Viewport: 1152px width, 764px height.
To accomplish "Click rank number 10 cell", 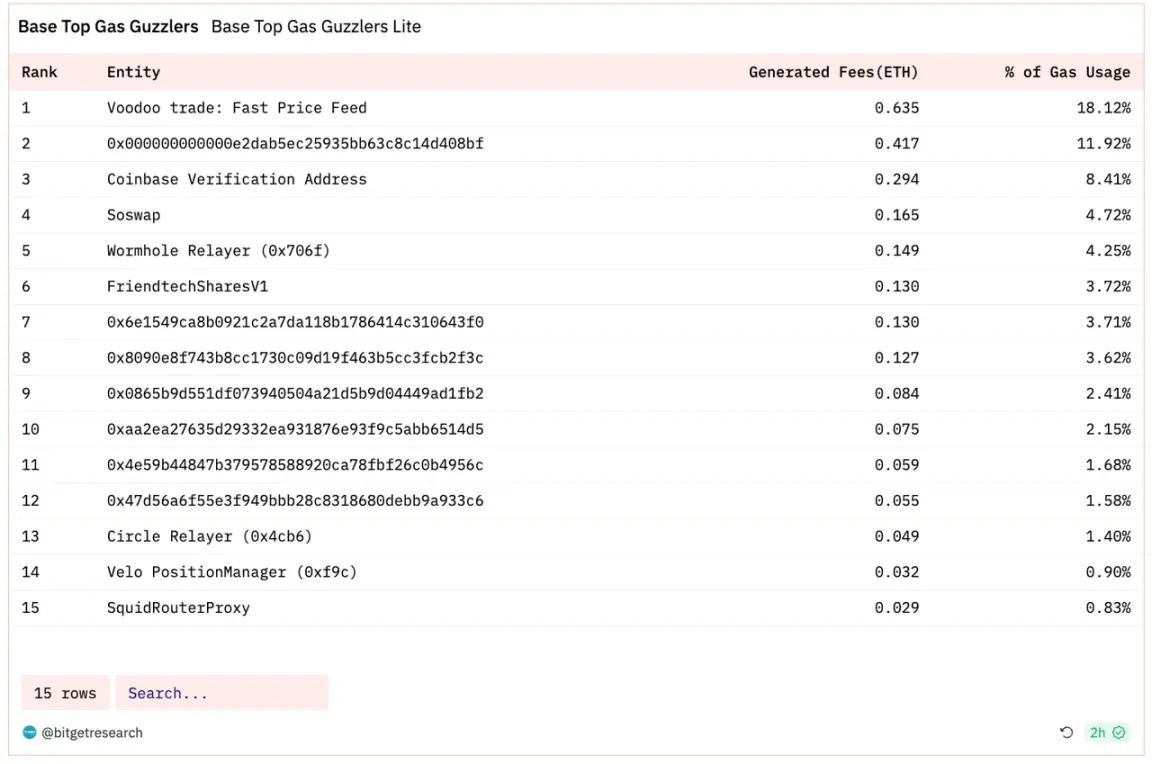I will pos(30,429).
